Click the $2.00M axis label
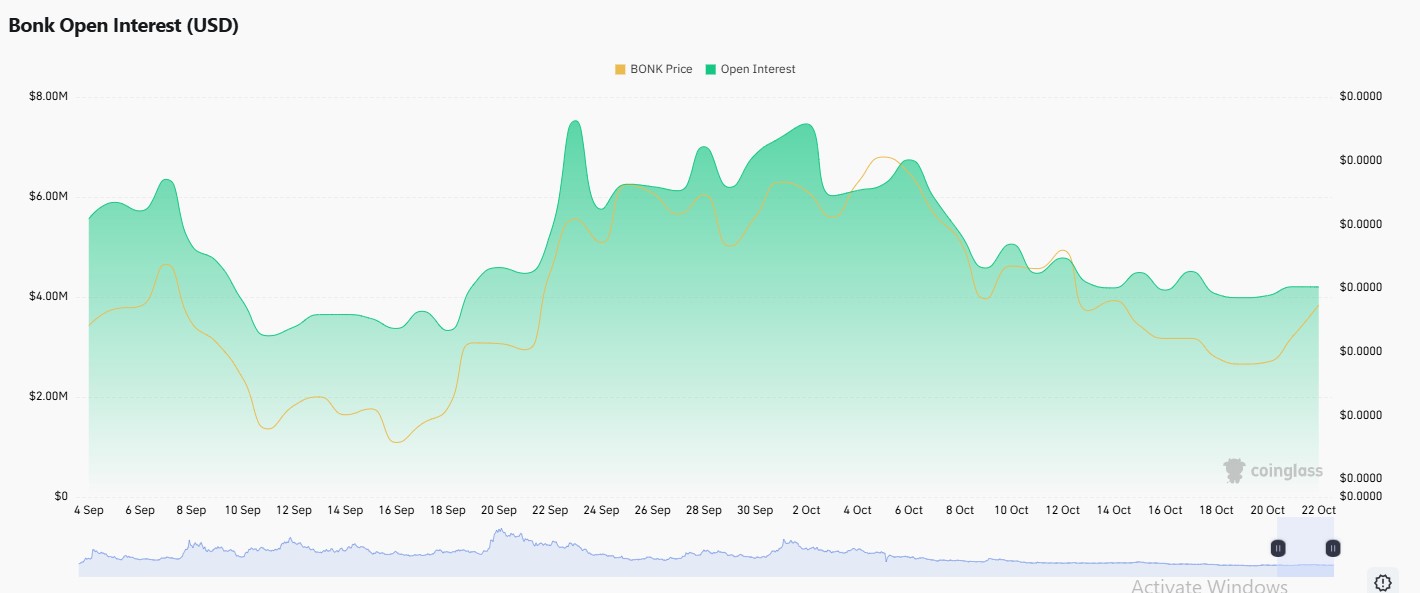 (x=48, y=396)
